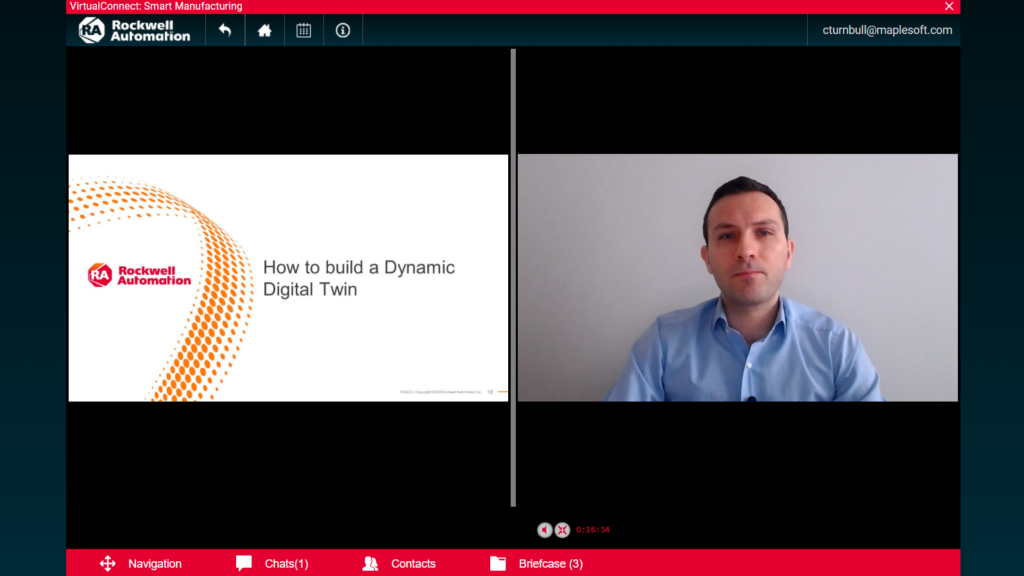
Task: Click the Rockwell Automation logo in the header
Action: [135, 30]
